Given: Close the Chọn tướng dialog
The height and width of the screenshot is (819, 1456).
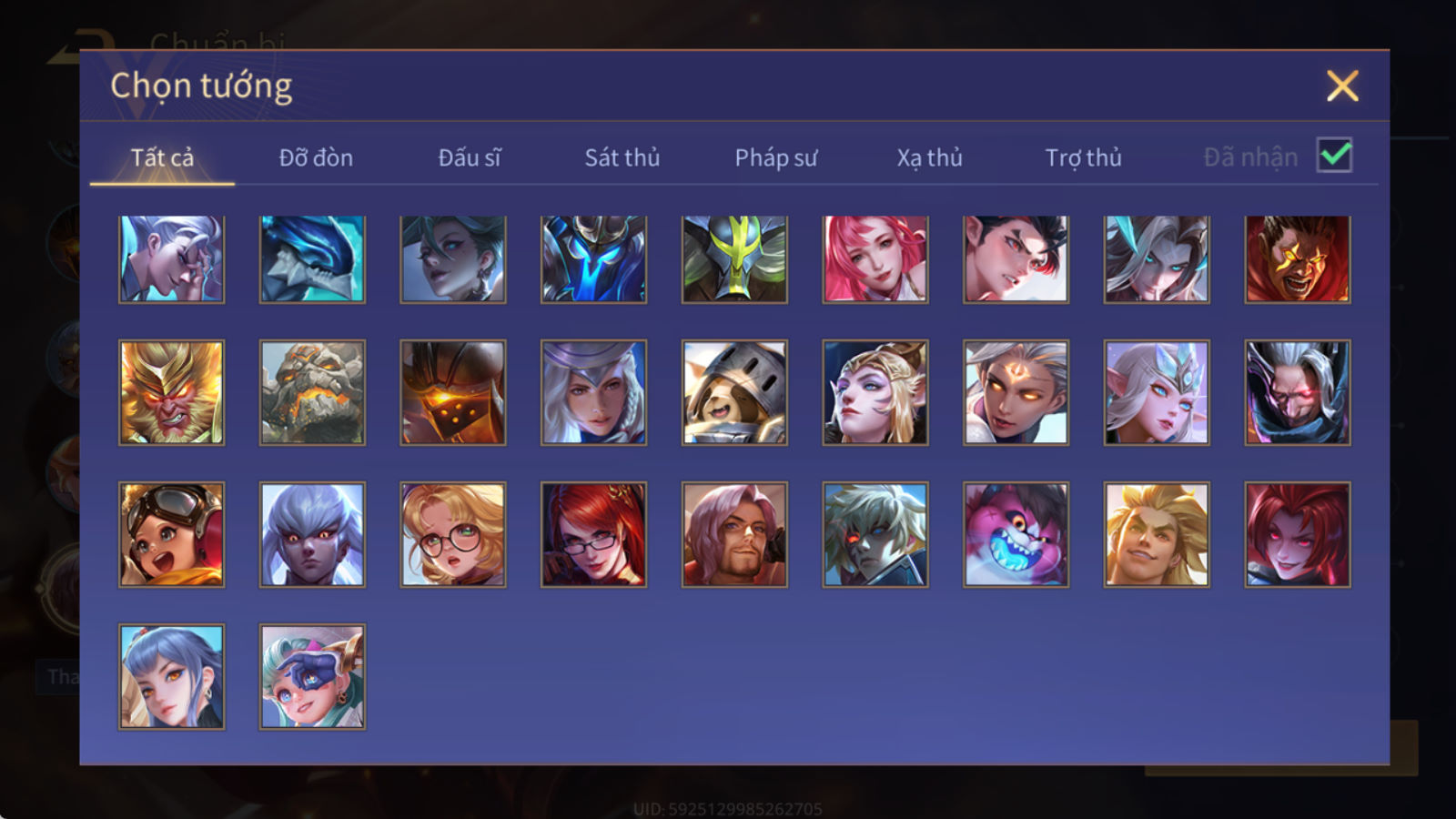Looking at the screenshot, I should [1342, 86].
